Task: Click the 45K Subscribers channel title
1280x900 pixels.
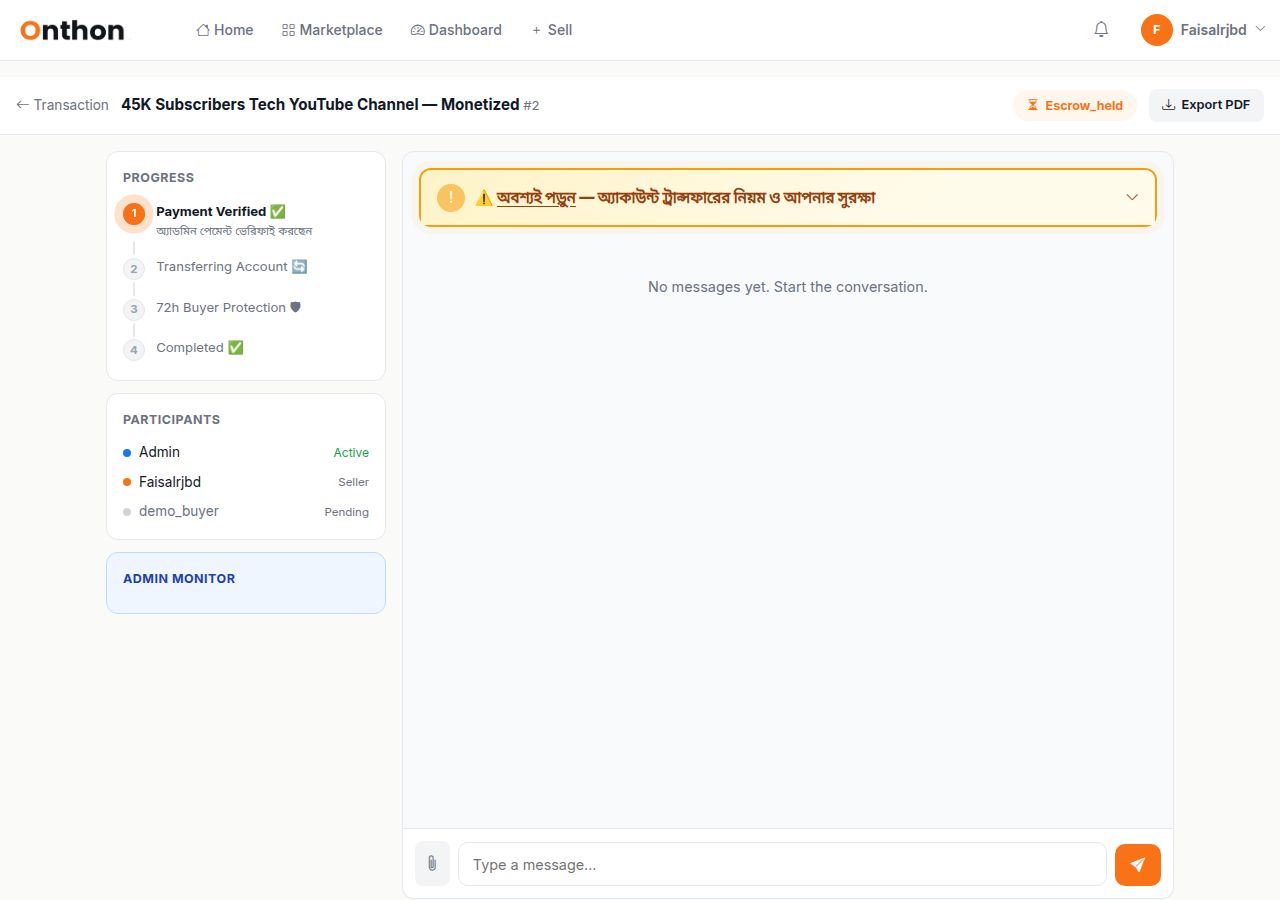Action: 320,104
